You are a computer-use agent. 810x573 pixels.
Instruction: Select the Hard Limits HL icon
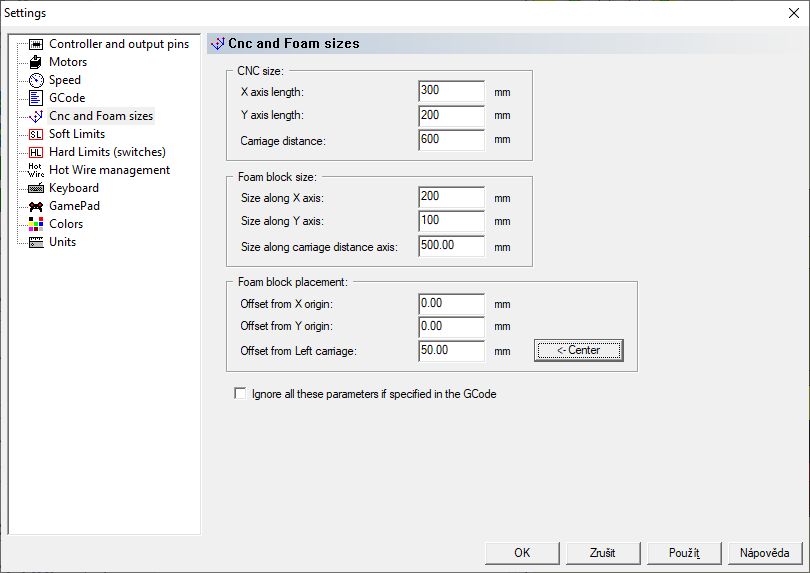pyautogui.click(x=36, y=152)
